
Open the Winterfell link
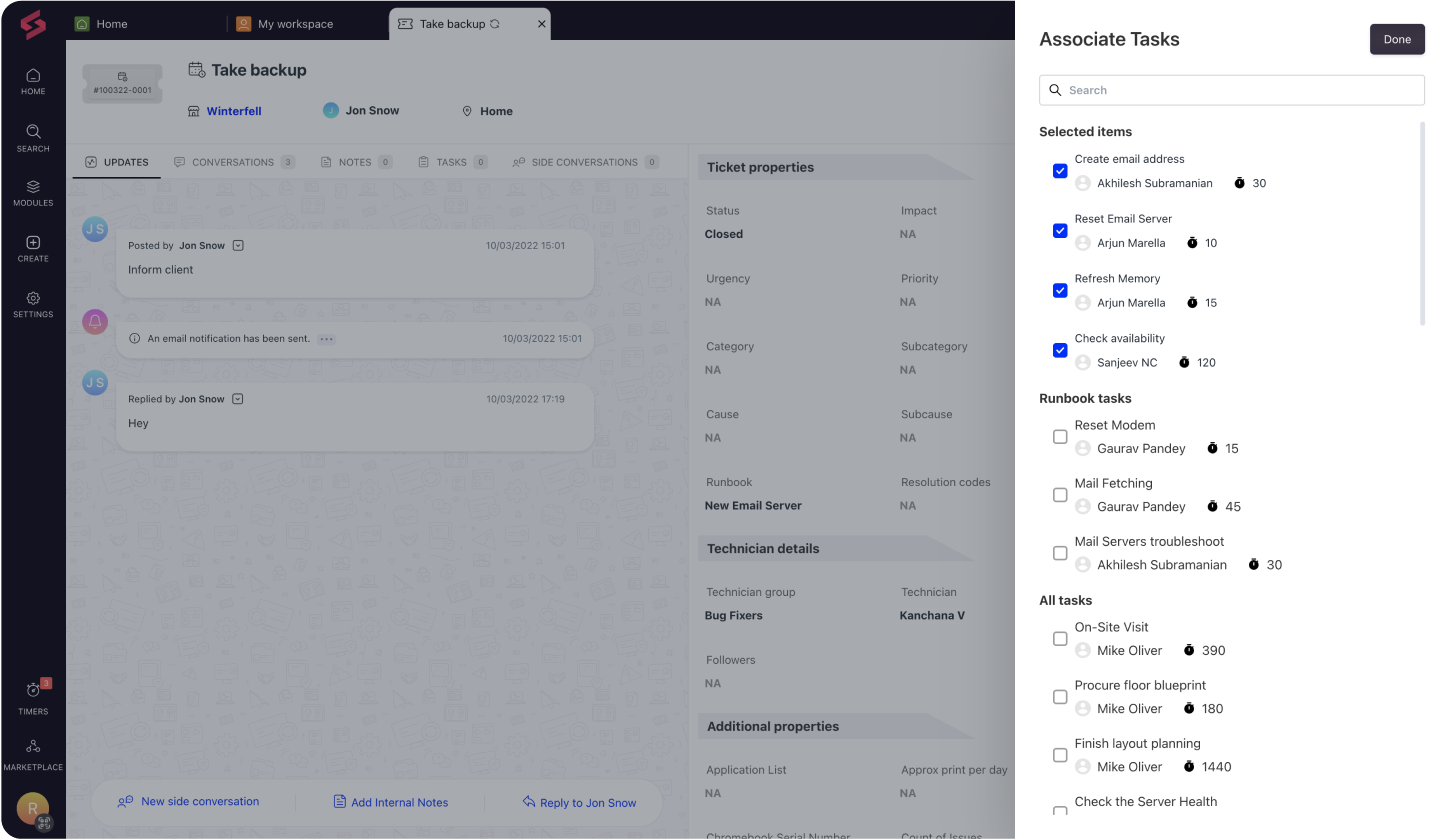coord(233,111)
